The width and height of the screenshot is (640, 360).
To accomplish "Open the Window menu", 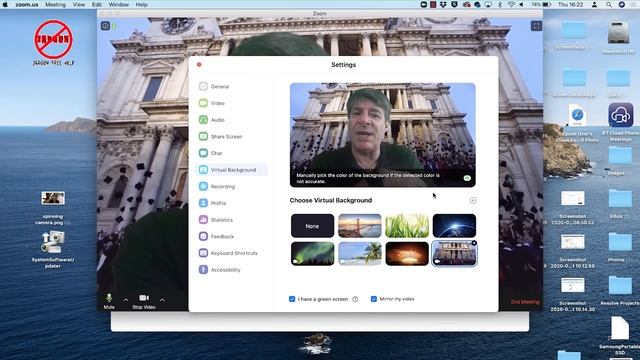I will 119,4.
